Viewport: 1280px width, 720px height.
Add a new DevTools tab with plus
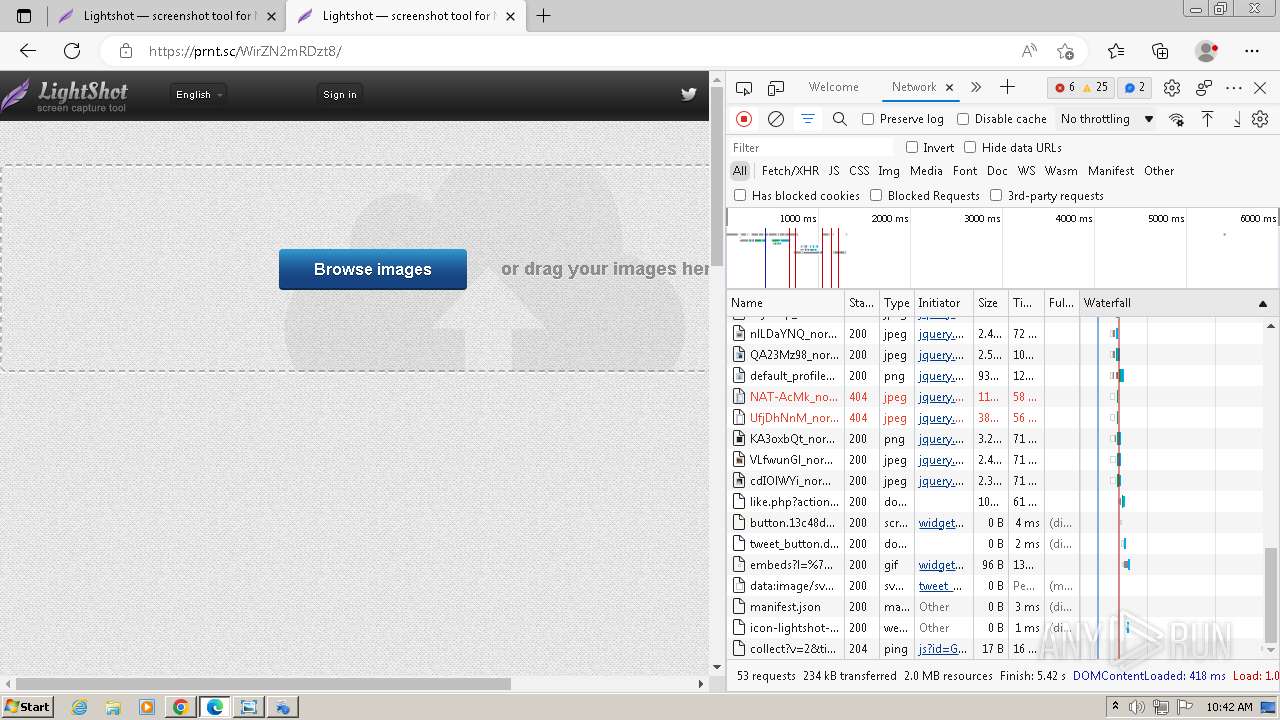click(x=1007, y=87)
